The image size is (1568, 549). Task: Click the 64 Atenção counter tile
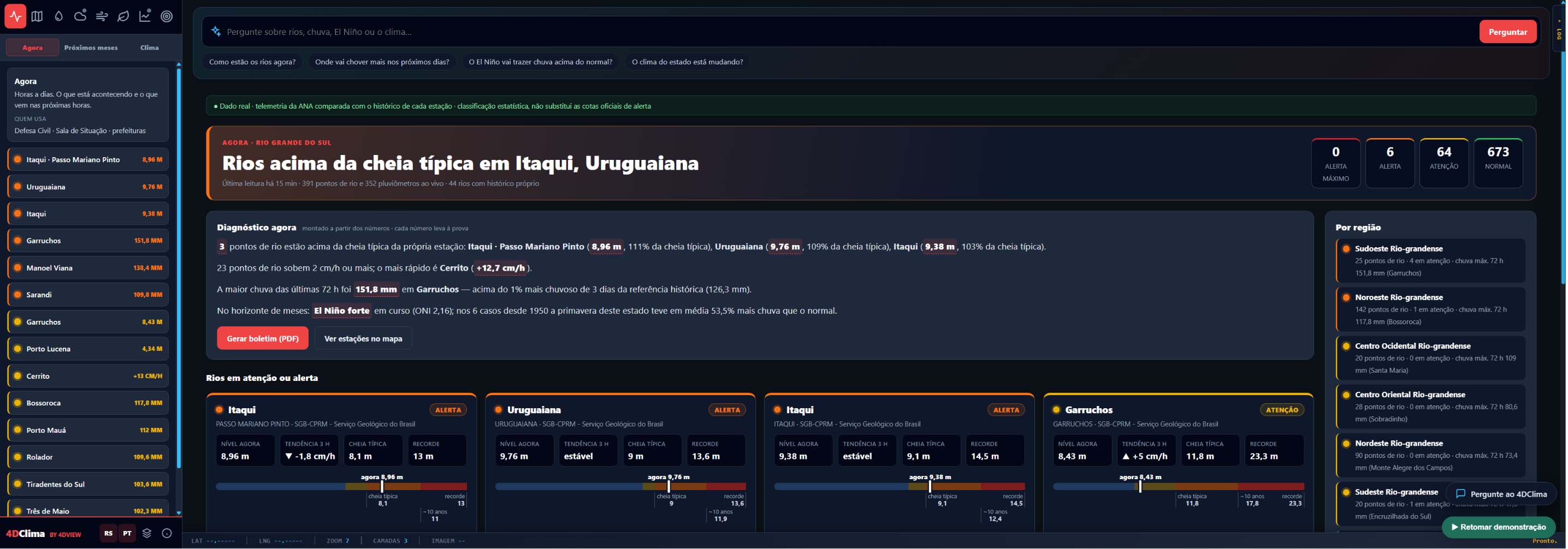click(x=1444, y=162)
